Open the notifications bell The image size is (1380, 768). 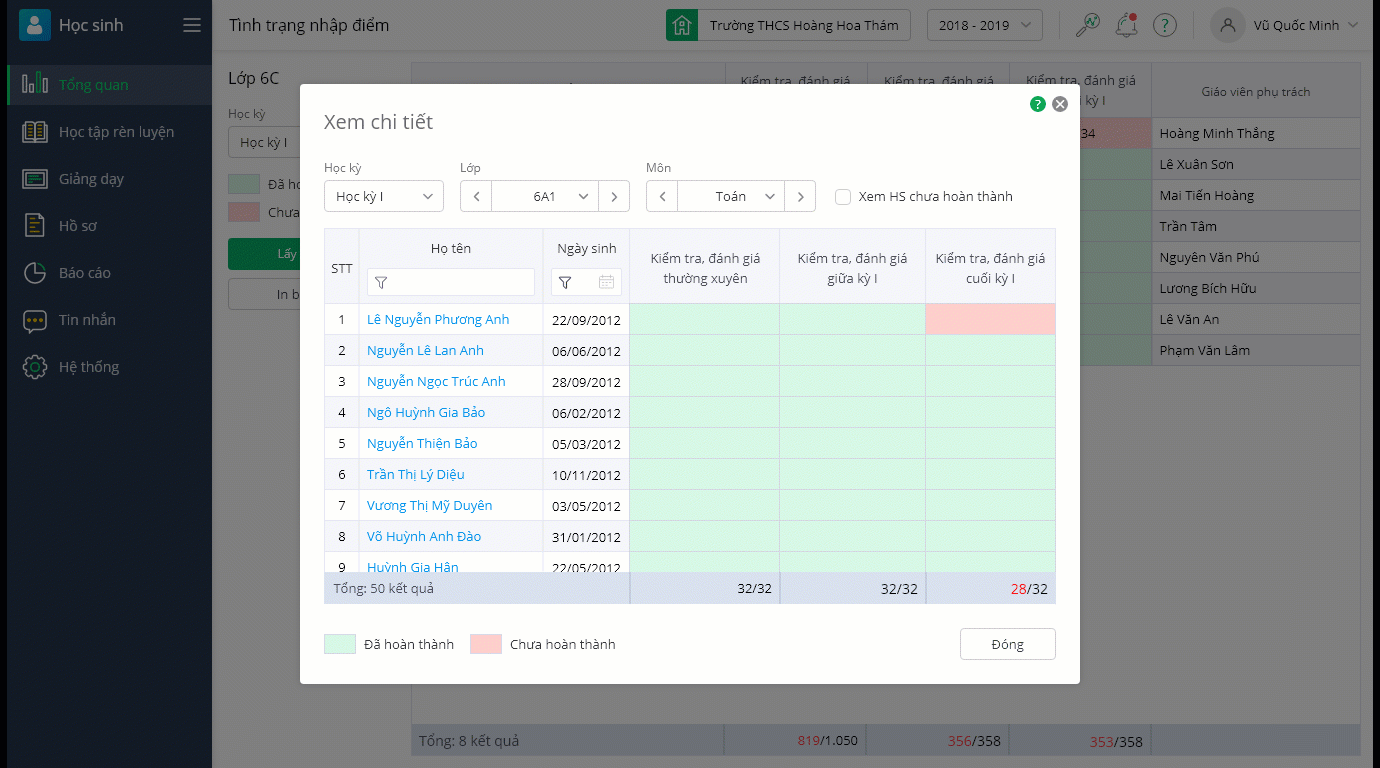[1126, 25]
